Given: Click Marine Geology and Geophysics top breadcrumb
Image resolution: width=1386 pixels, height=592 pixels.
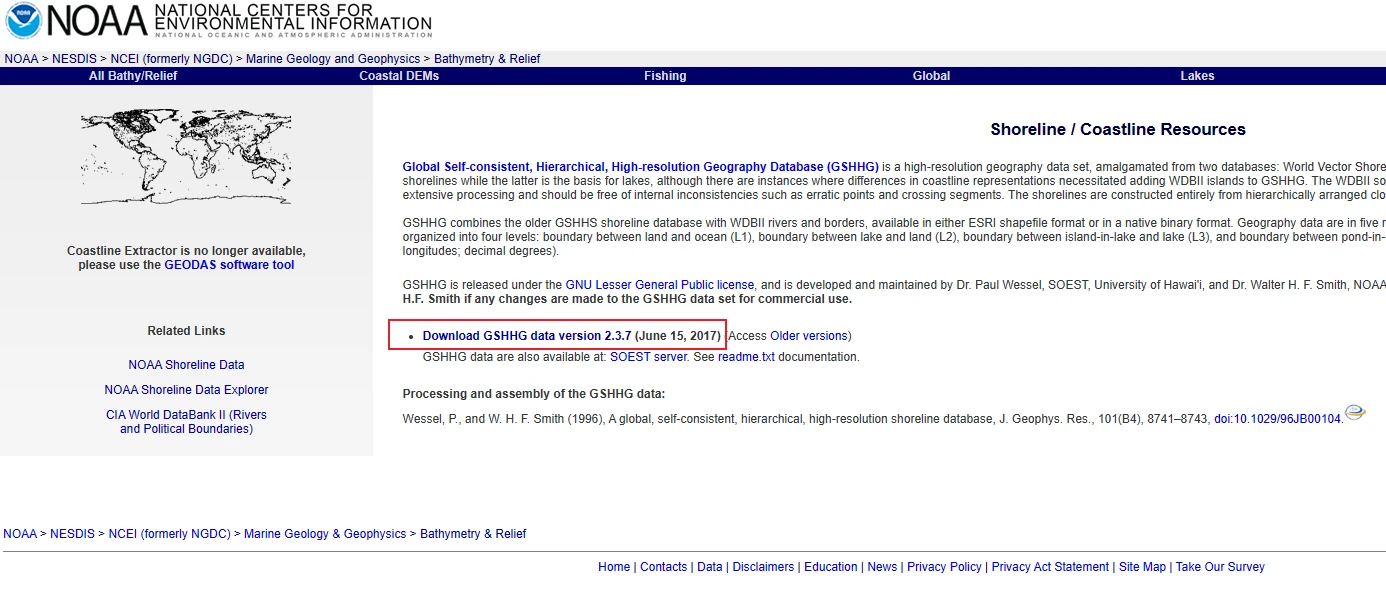Looking at the screenshot, I should (x=333, y=59).
